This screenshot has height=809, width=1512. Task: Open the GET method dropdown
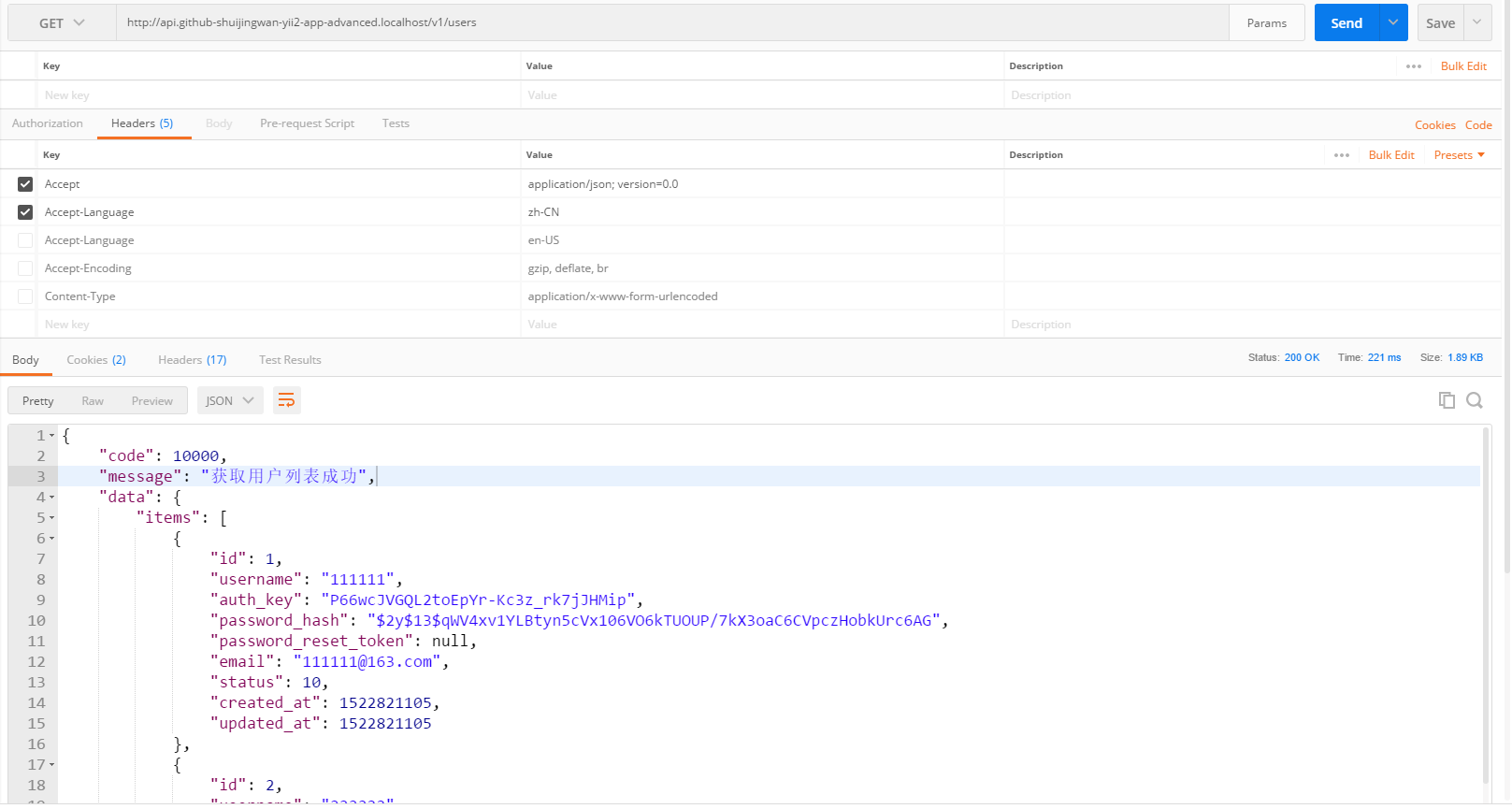click(x=62, y=23)
